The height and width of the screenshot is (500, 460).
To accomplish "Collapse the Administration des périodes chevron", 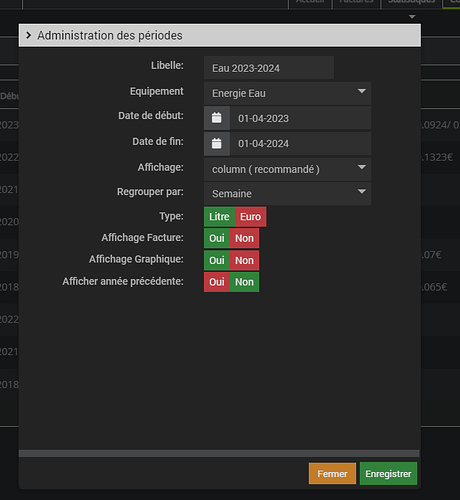I will [x=29, y=35].
